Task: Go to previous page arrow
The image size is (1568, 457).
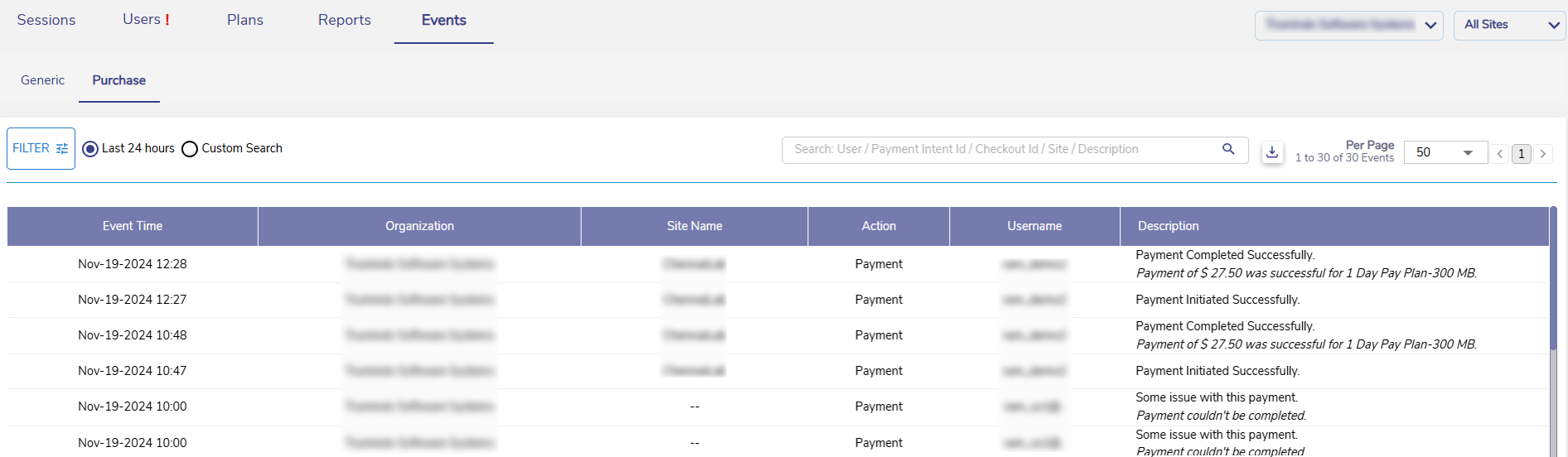Action: pyautogui.click(x=1499, y=154)
